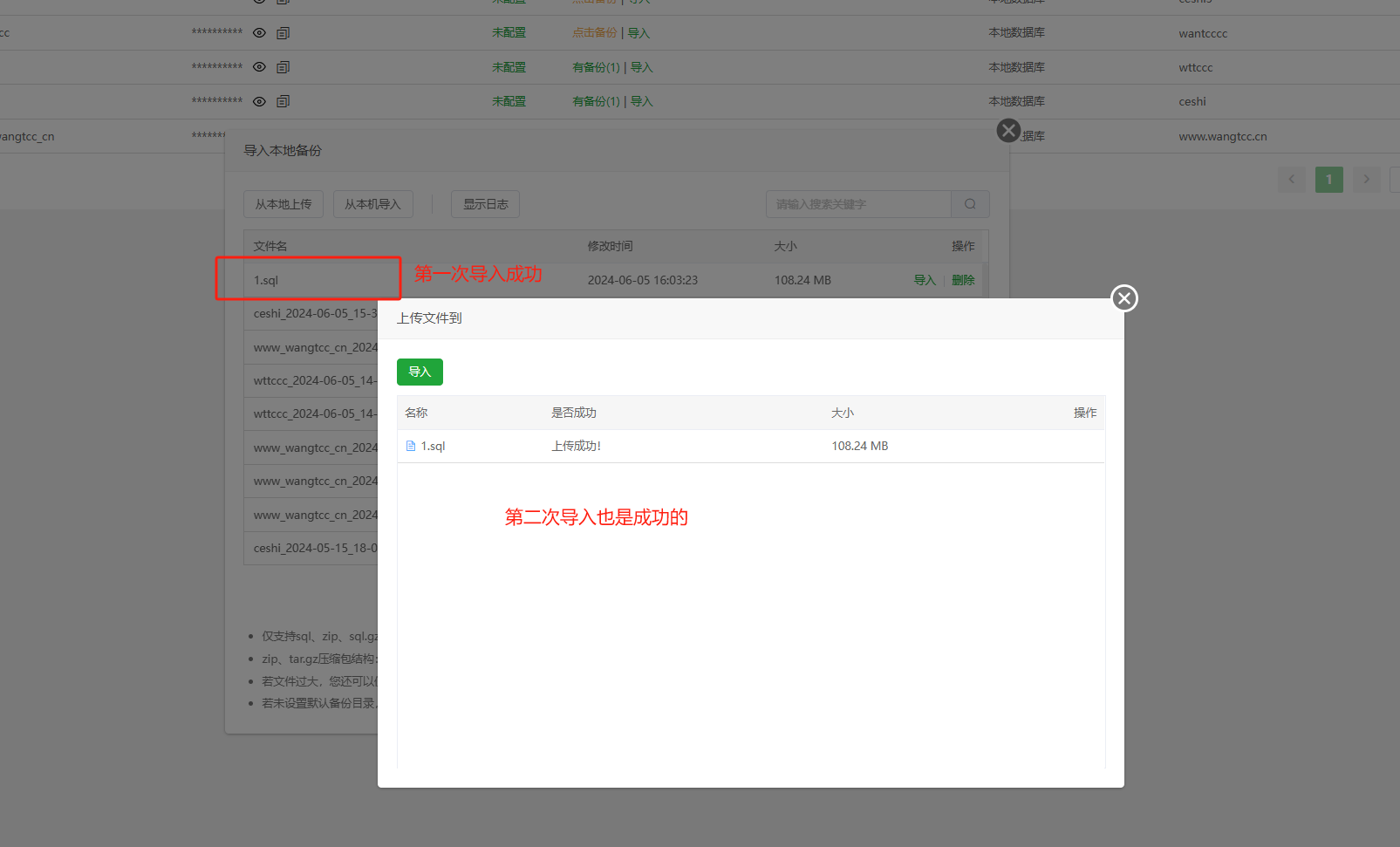1400x847 pixels.
Task: Close the upload file dialog
Action: [x=1124, y=298]
